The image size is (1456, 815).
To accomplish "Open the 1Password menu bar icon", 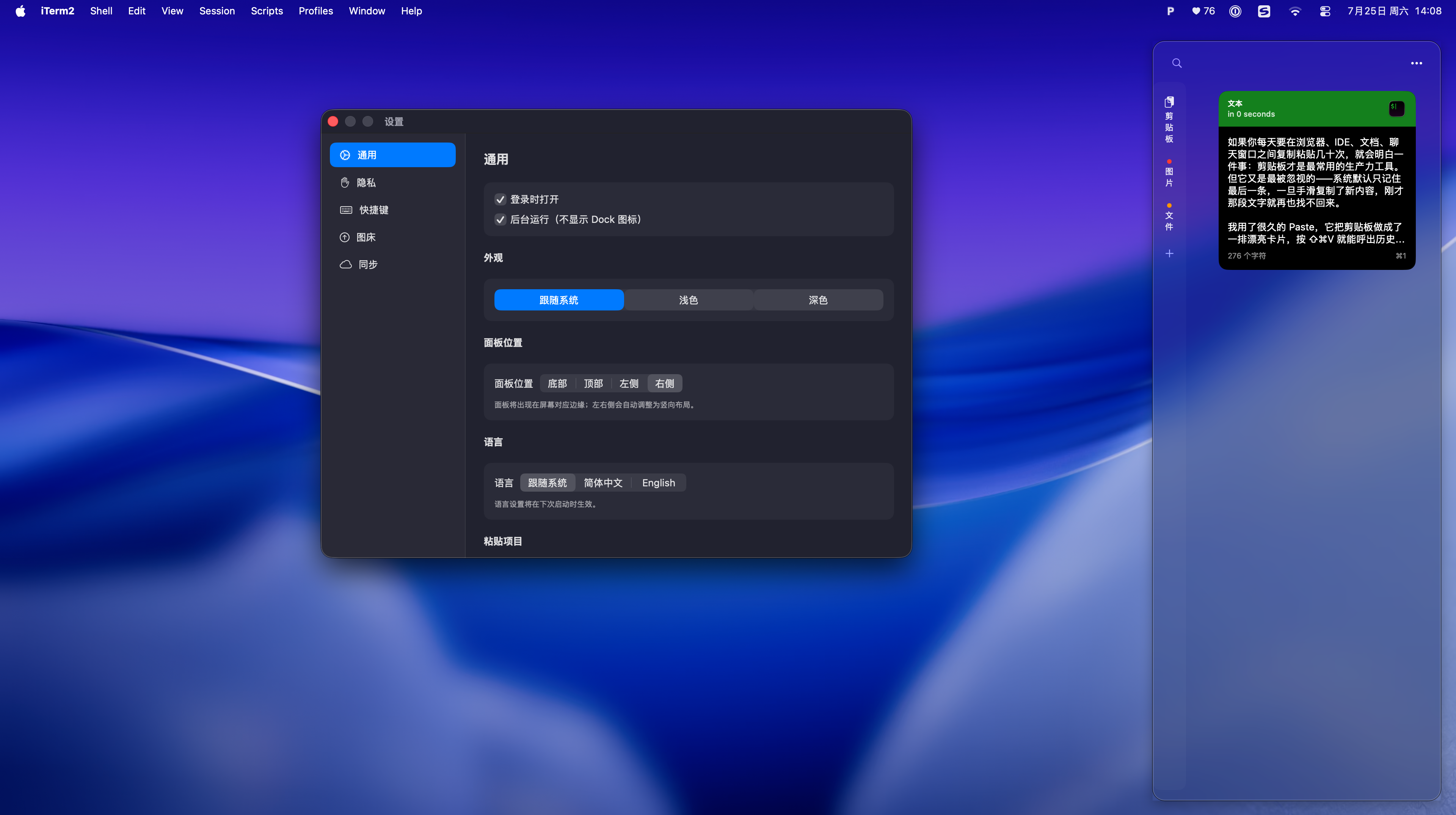I will click(1235, 11).
